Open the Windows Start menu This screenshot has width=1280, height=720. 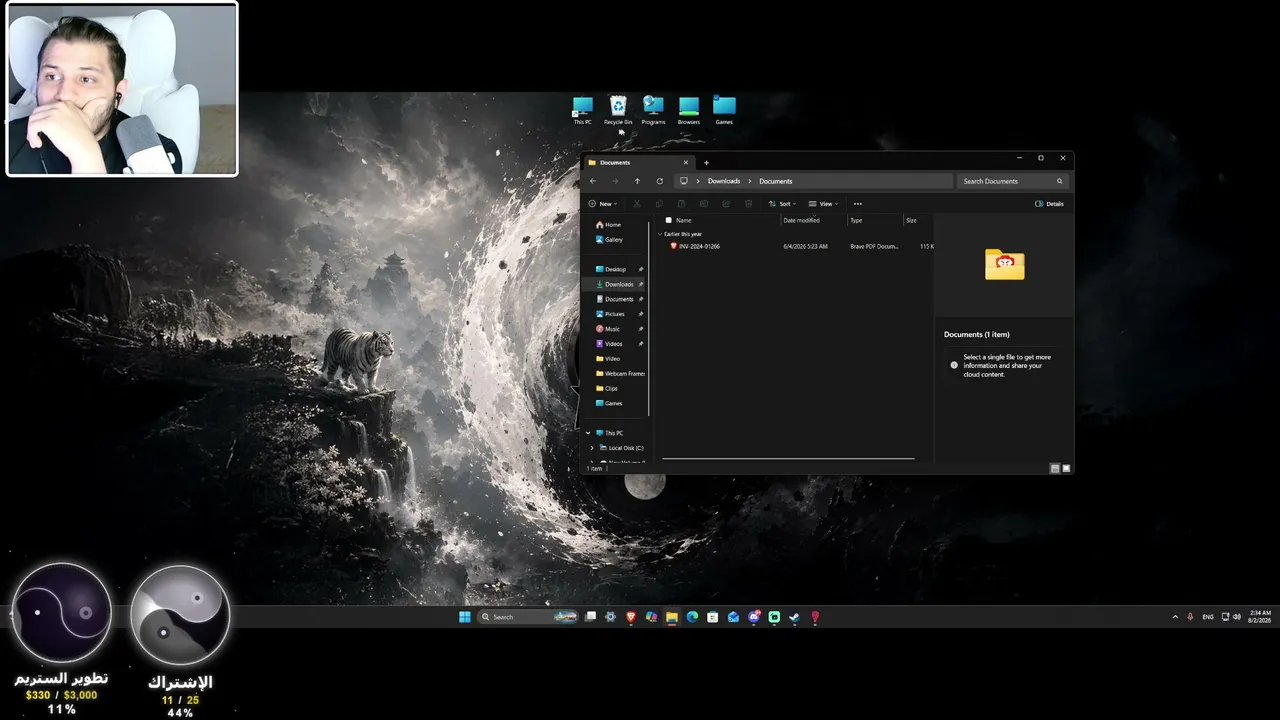pos(465,617)
